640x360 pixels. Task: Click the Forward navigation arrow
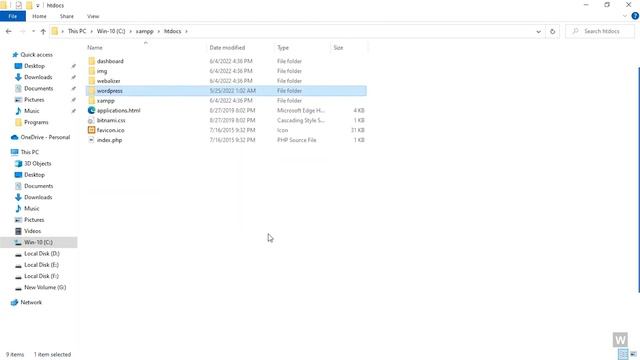[22, 31]
